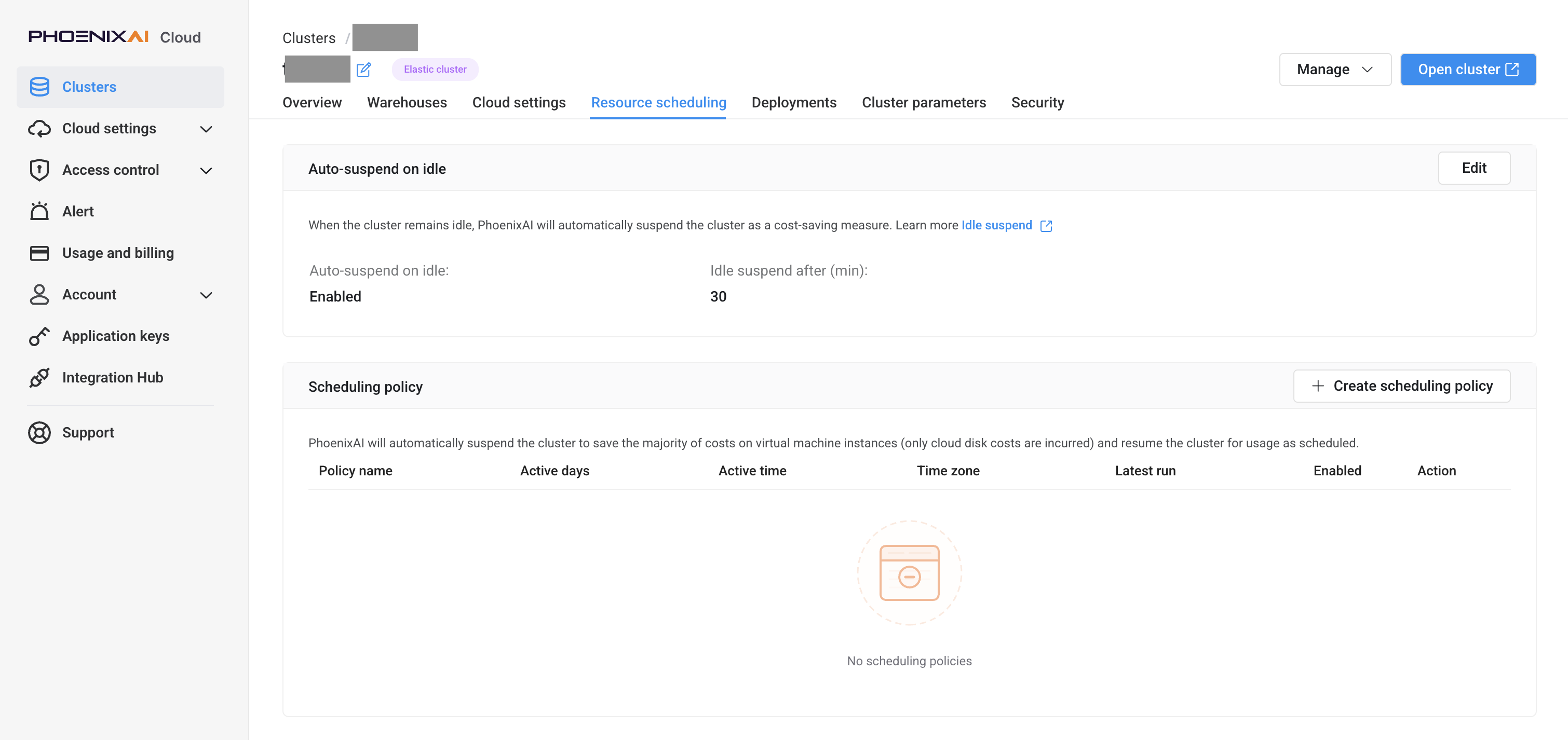Open Clusters in the sidebar
The image size is (1568, 740).
coord(120,87)
